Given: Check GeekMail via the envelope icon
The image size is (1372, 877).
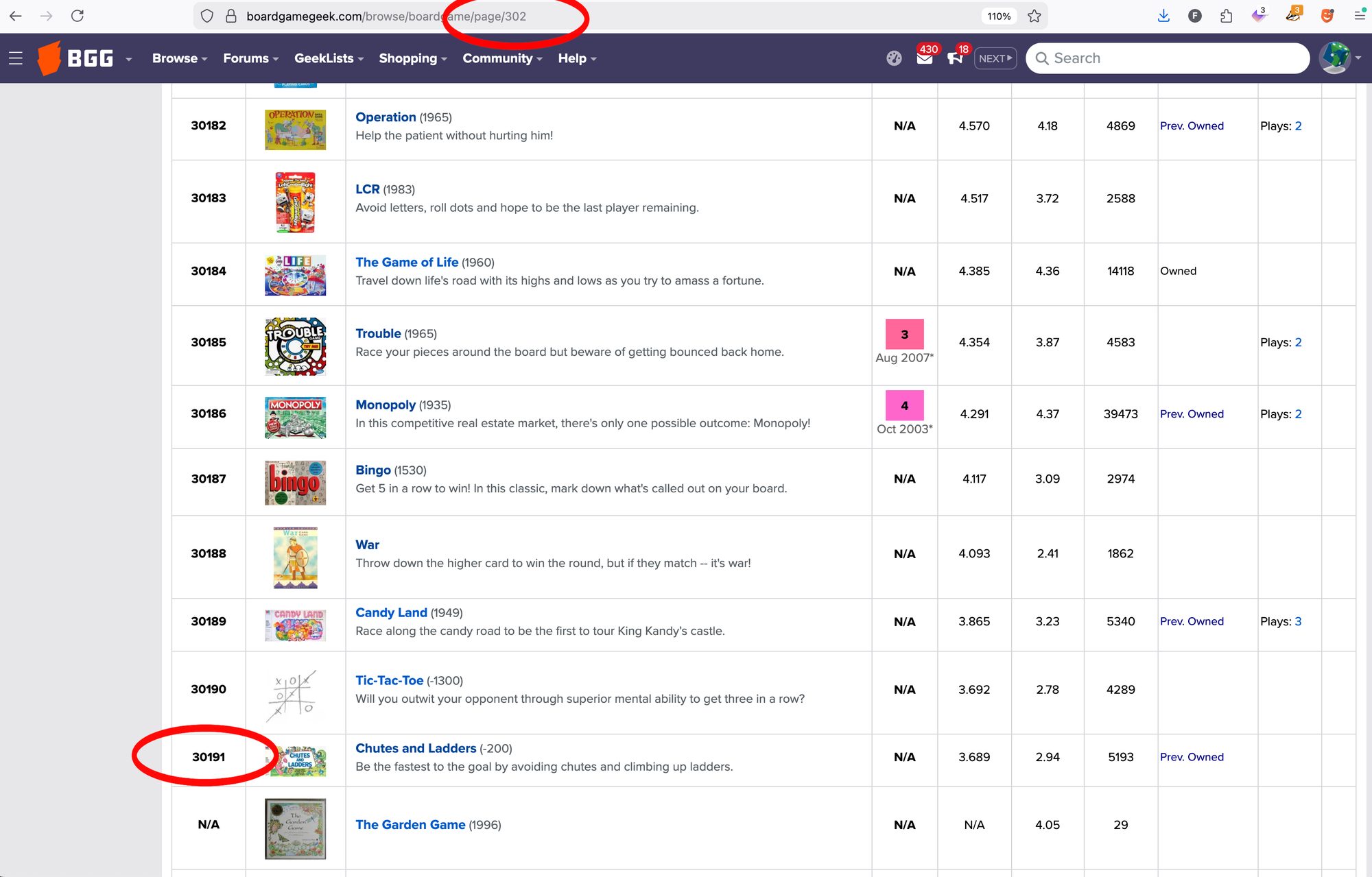Looking at the screenshot, I should (925, 59).
